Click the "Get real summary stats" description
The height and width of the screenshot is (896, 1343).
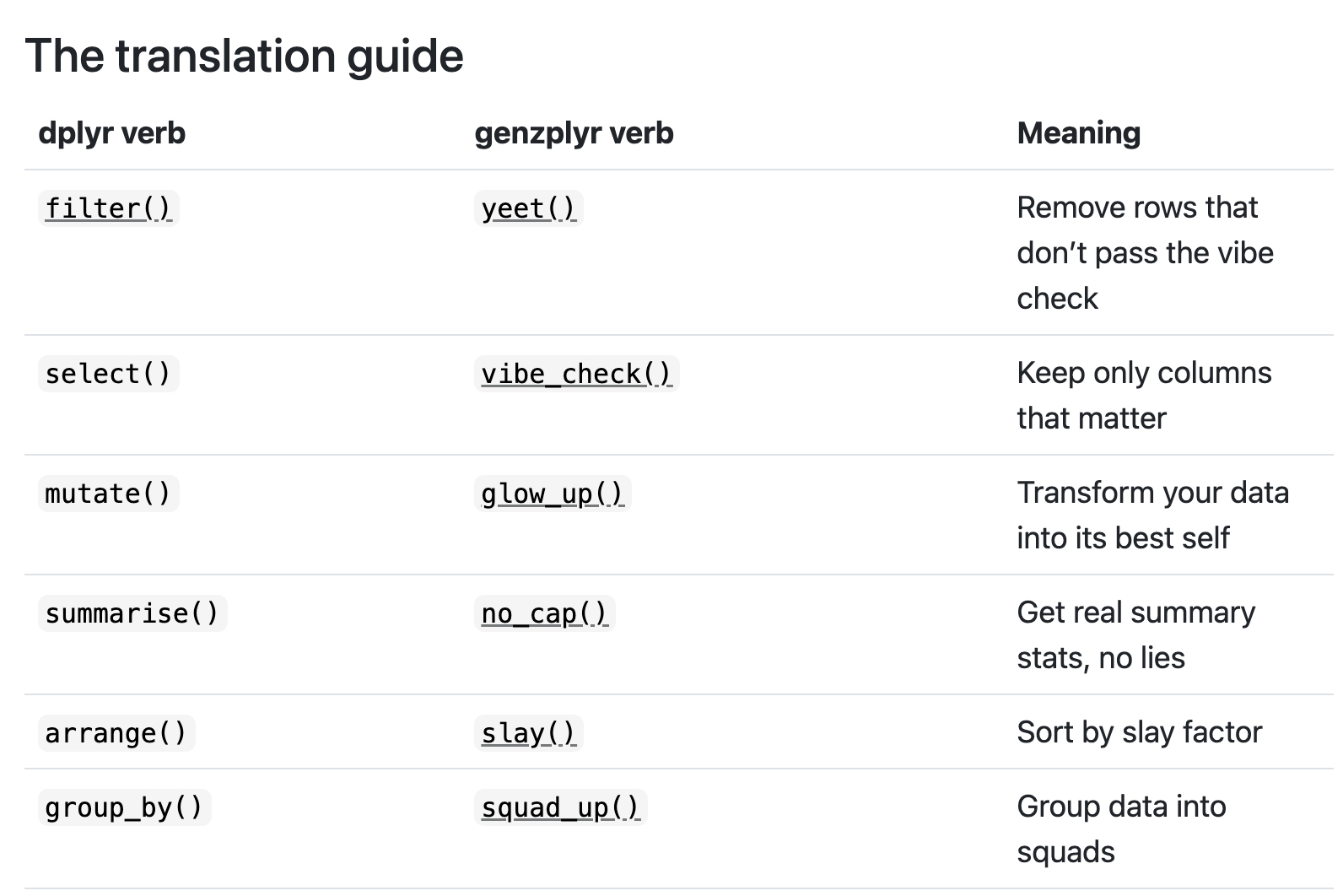1135,634
